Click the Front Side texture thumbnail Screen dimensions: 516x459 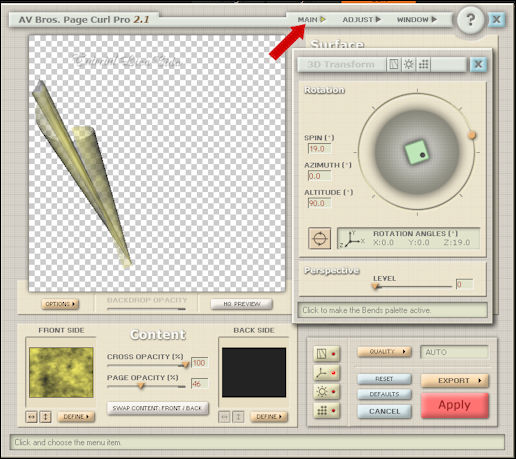pyautogui.click(x=61, y=372)
